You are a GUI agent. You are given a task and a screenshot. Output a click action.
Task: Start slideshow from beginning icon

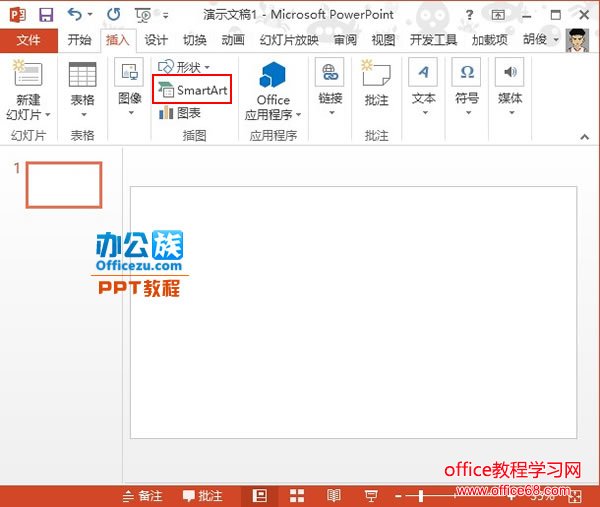[x=143, y=15]
